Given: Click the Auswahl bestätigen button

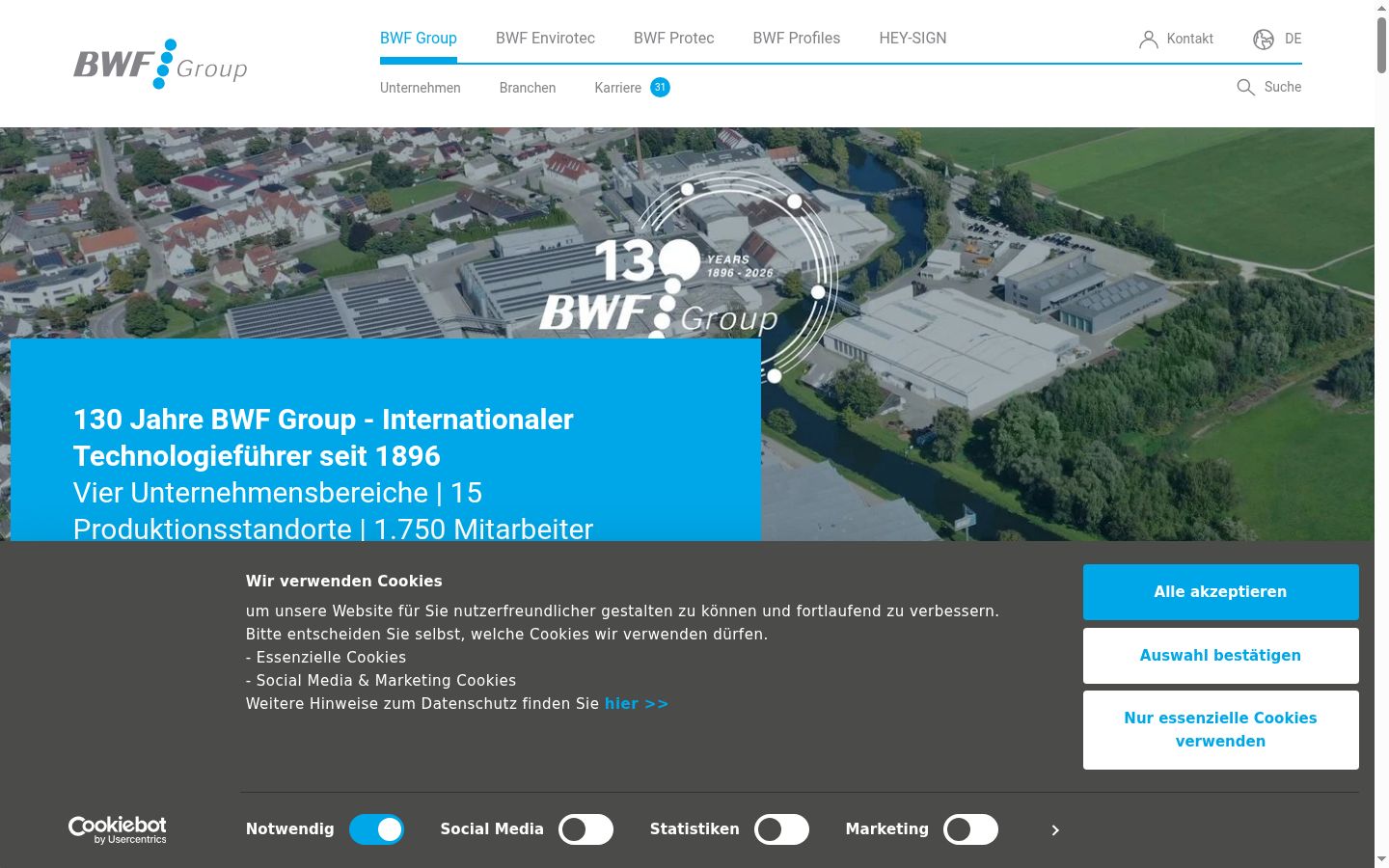Looking at the screenshot, I should click(1220, 656).
